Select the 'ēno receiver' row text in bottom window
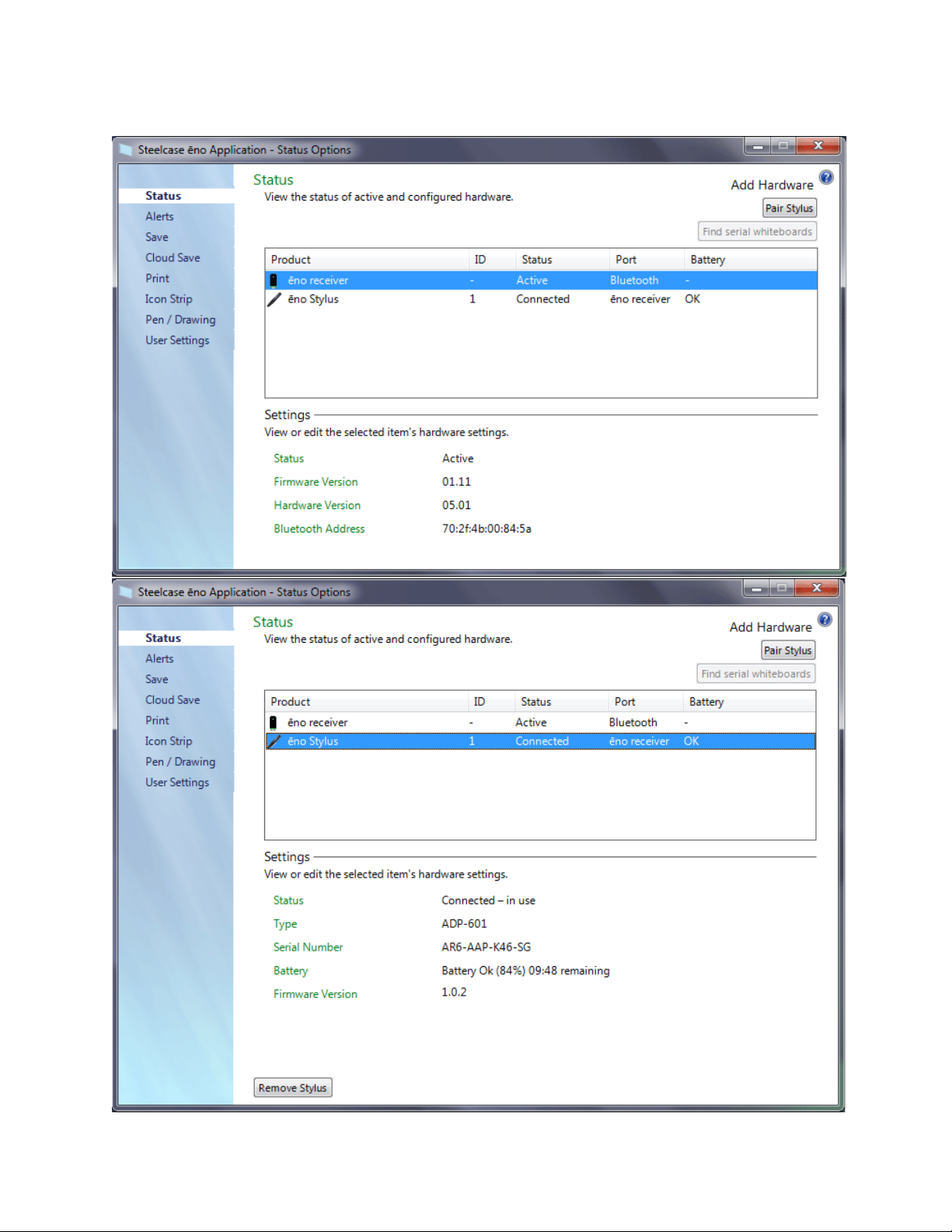This screenshot has height=1232, width=952. [x=317, y=723]
